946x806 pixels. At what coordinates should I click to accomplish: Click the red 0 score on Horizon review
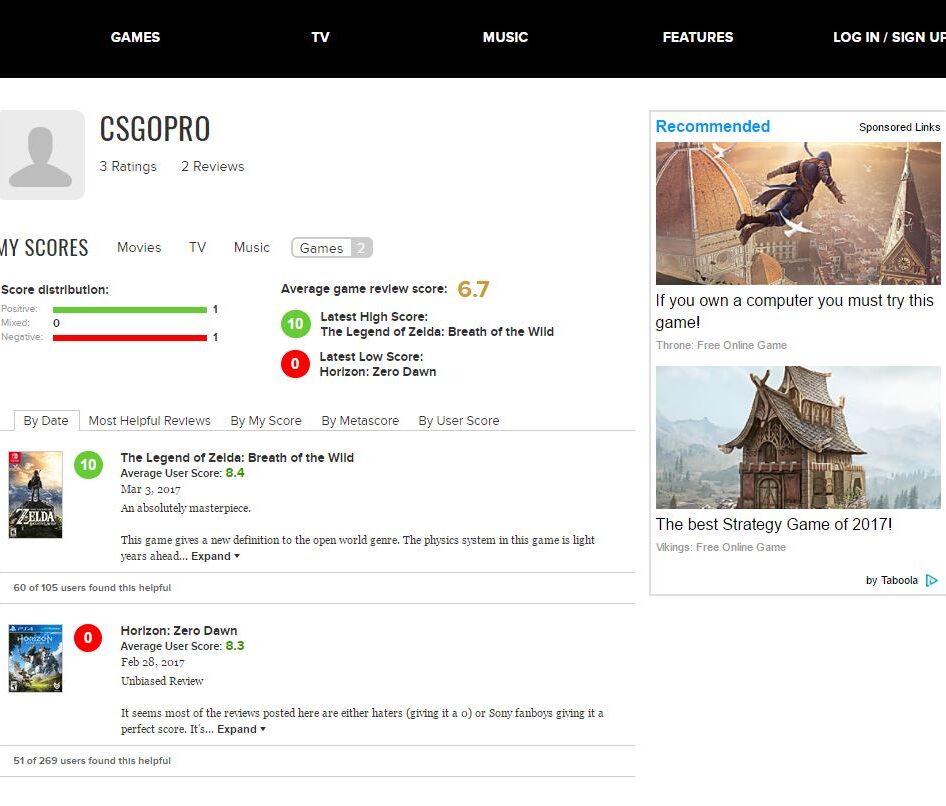(88, 638)
